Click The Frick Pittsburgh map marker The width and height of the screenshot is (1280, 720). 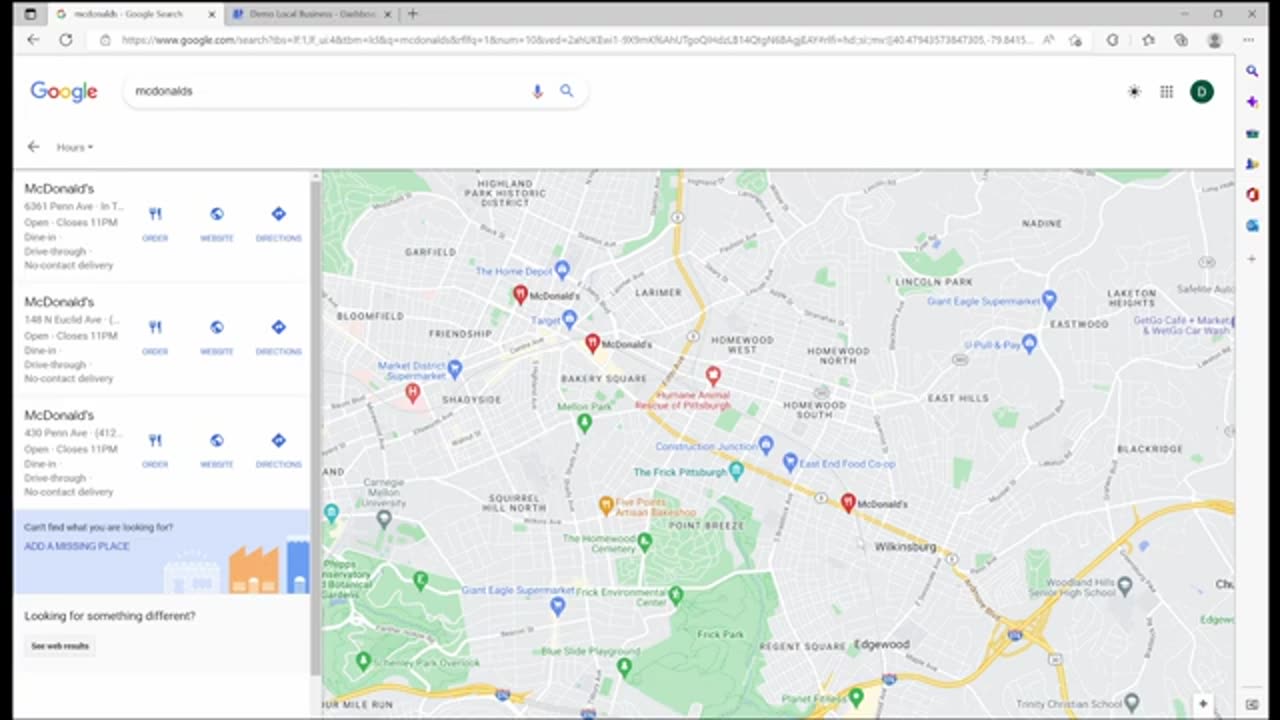736,470
